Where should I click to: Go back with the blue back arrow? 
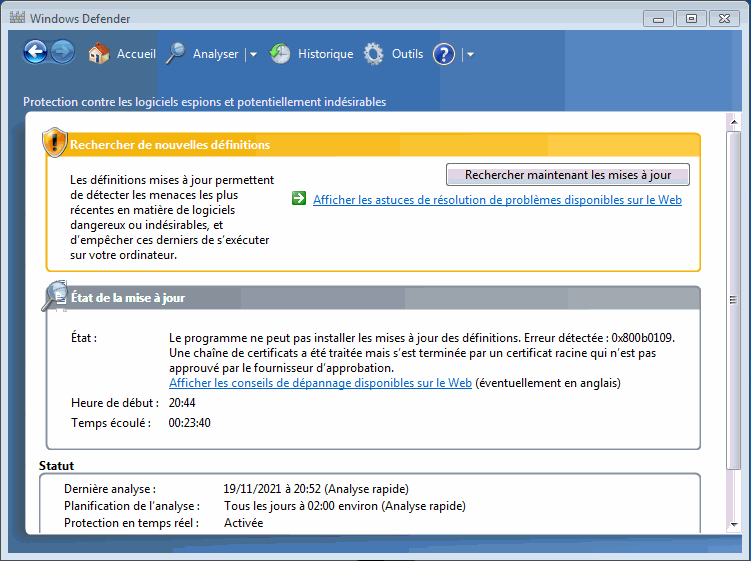[35, 52]
